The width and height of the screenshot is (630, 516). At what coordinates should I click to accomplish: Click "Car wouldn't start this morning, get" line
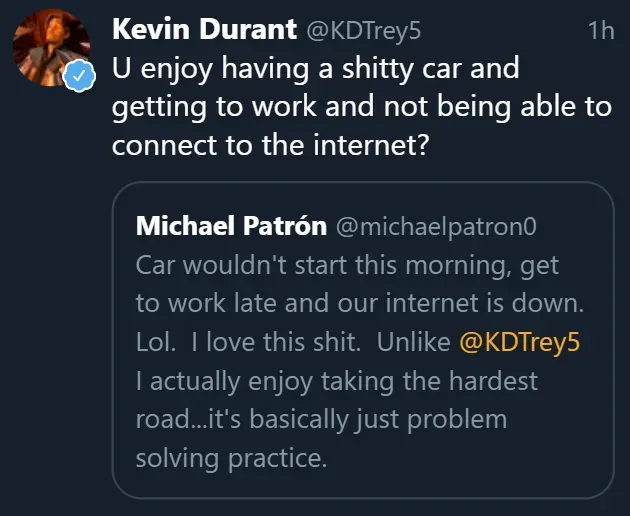pos(347,266)
